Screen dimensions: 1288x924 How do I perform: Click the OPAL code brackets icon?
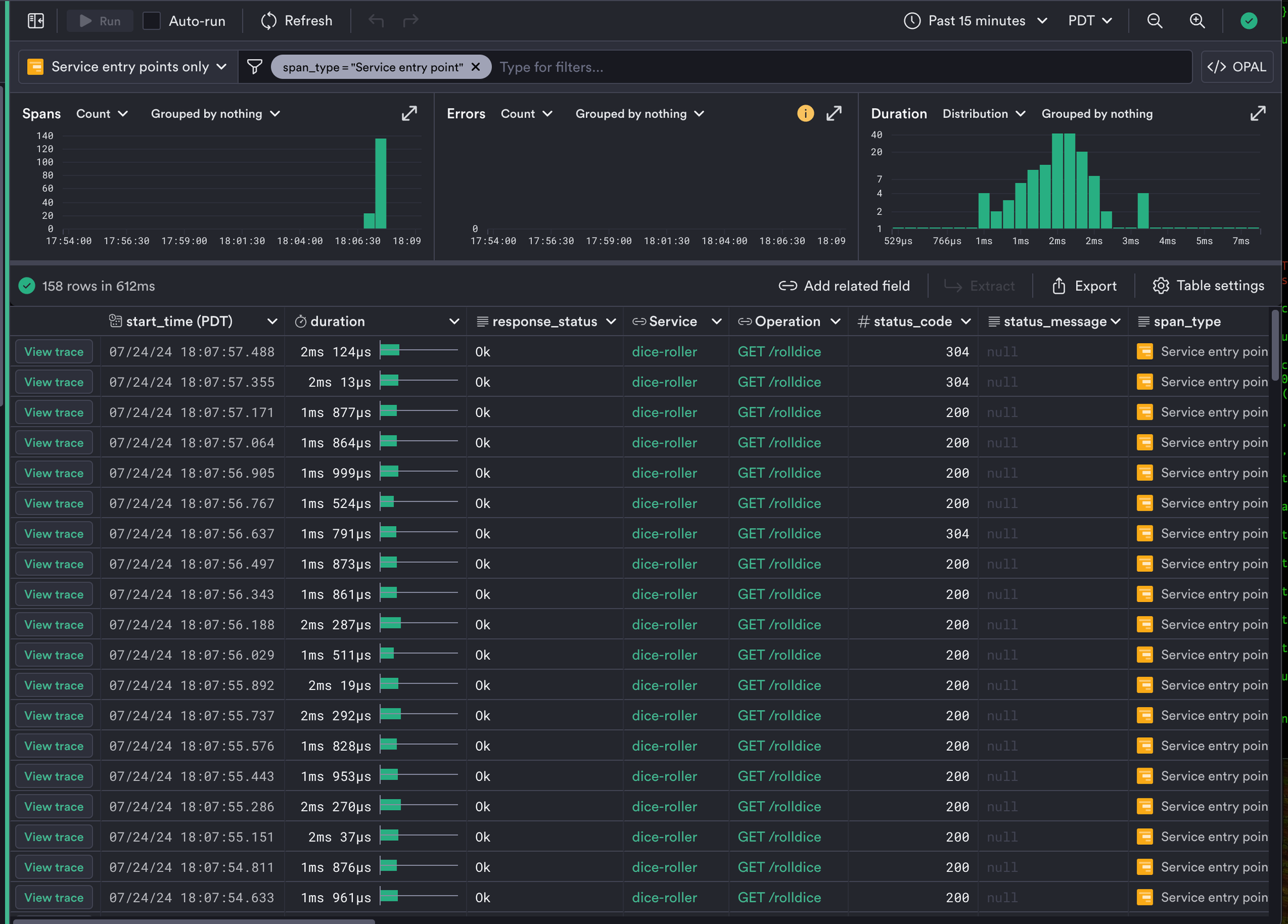tap(1216, 67)
